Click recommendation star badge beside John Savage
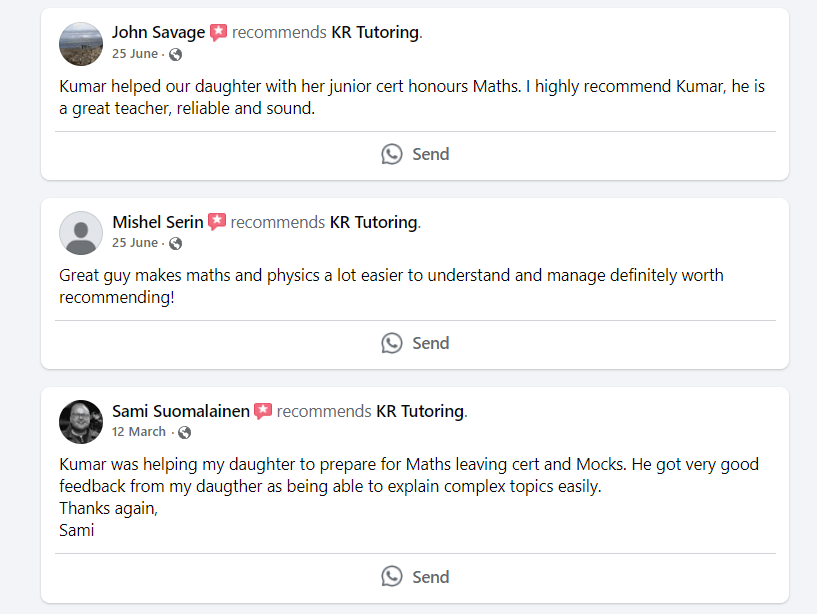 coord(219,33)
